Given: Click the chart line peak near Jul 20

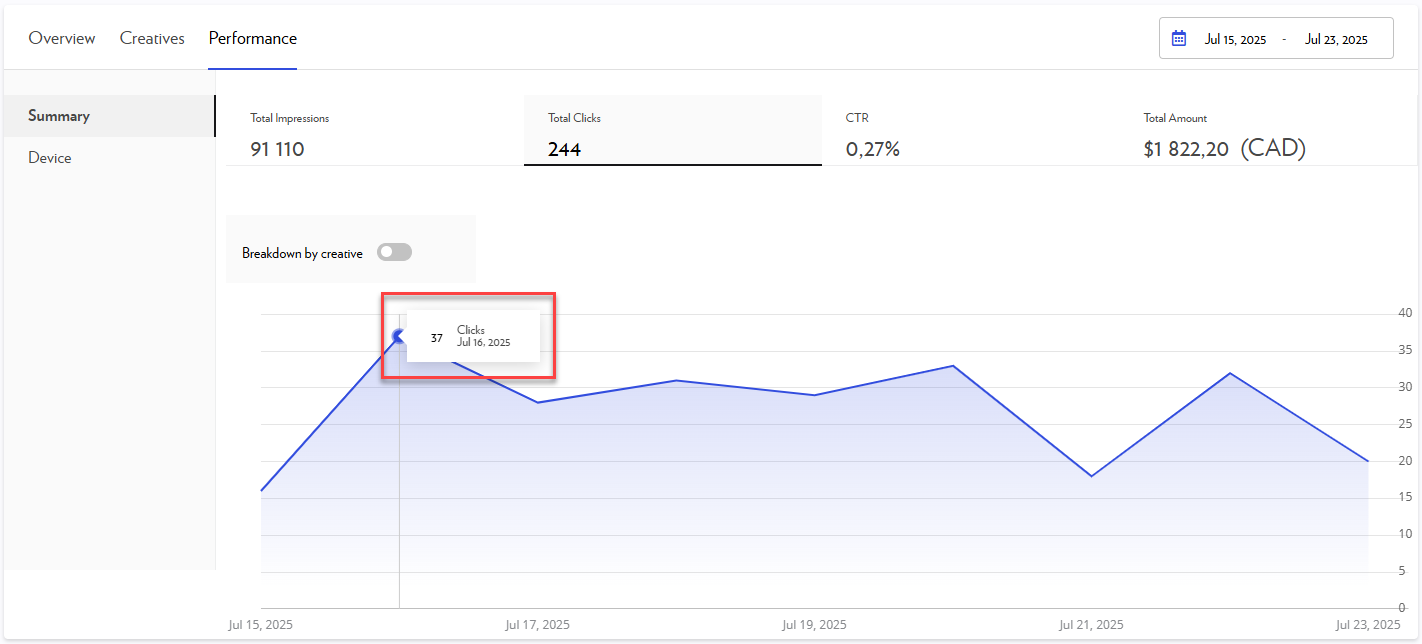Looking at the screenshot, I should pyautogui.click(x=953, y=366).
